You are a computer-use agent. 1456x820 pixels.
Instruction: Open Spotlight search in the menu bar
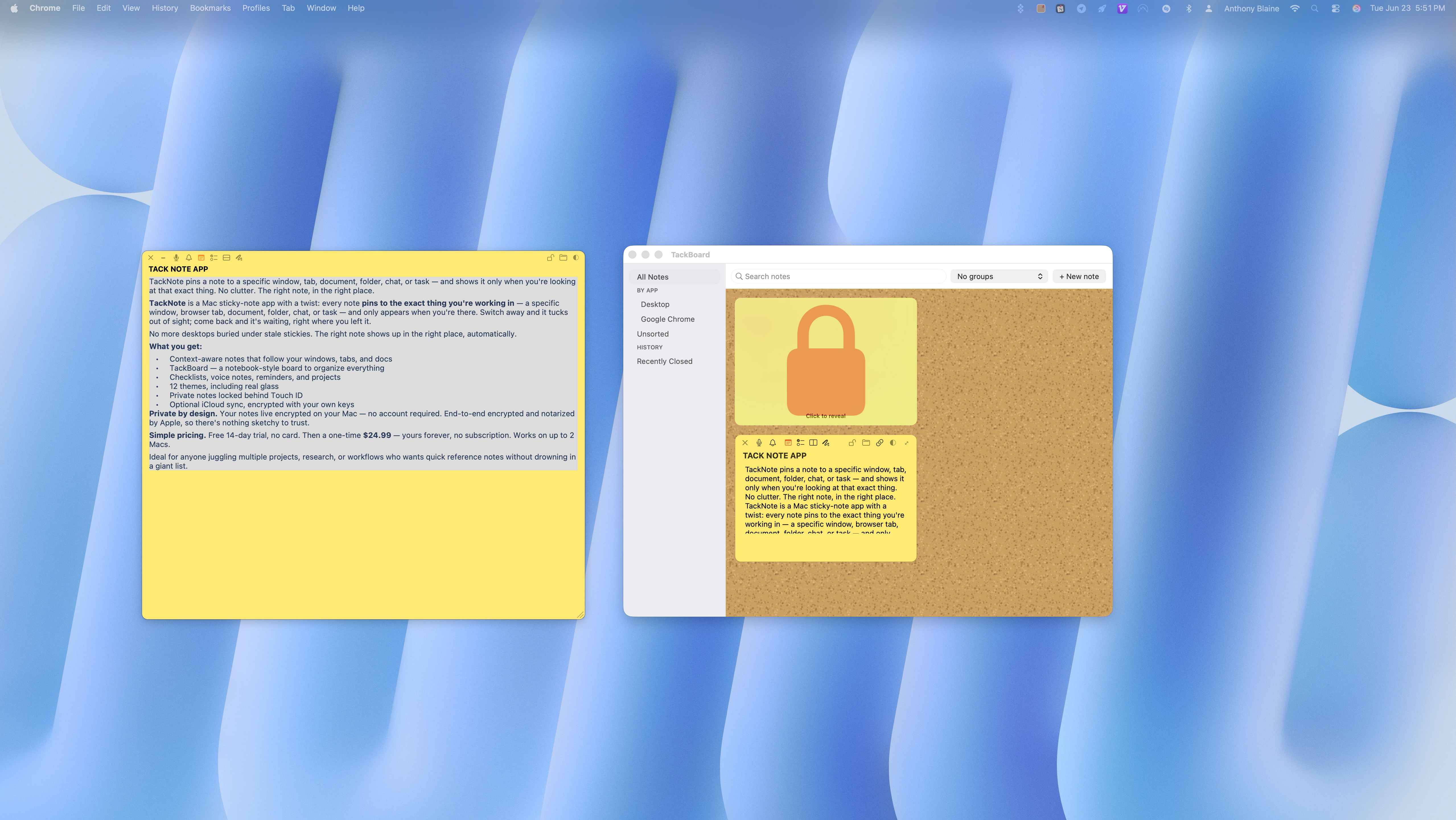click(1315, 9)
